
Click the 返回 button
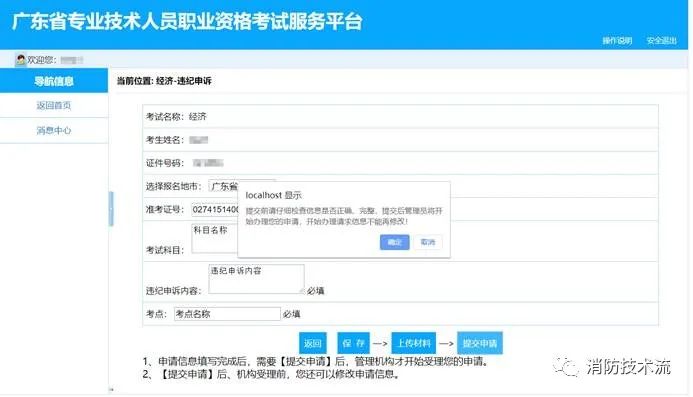point(313,343)
